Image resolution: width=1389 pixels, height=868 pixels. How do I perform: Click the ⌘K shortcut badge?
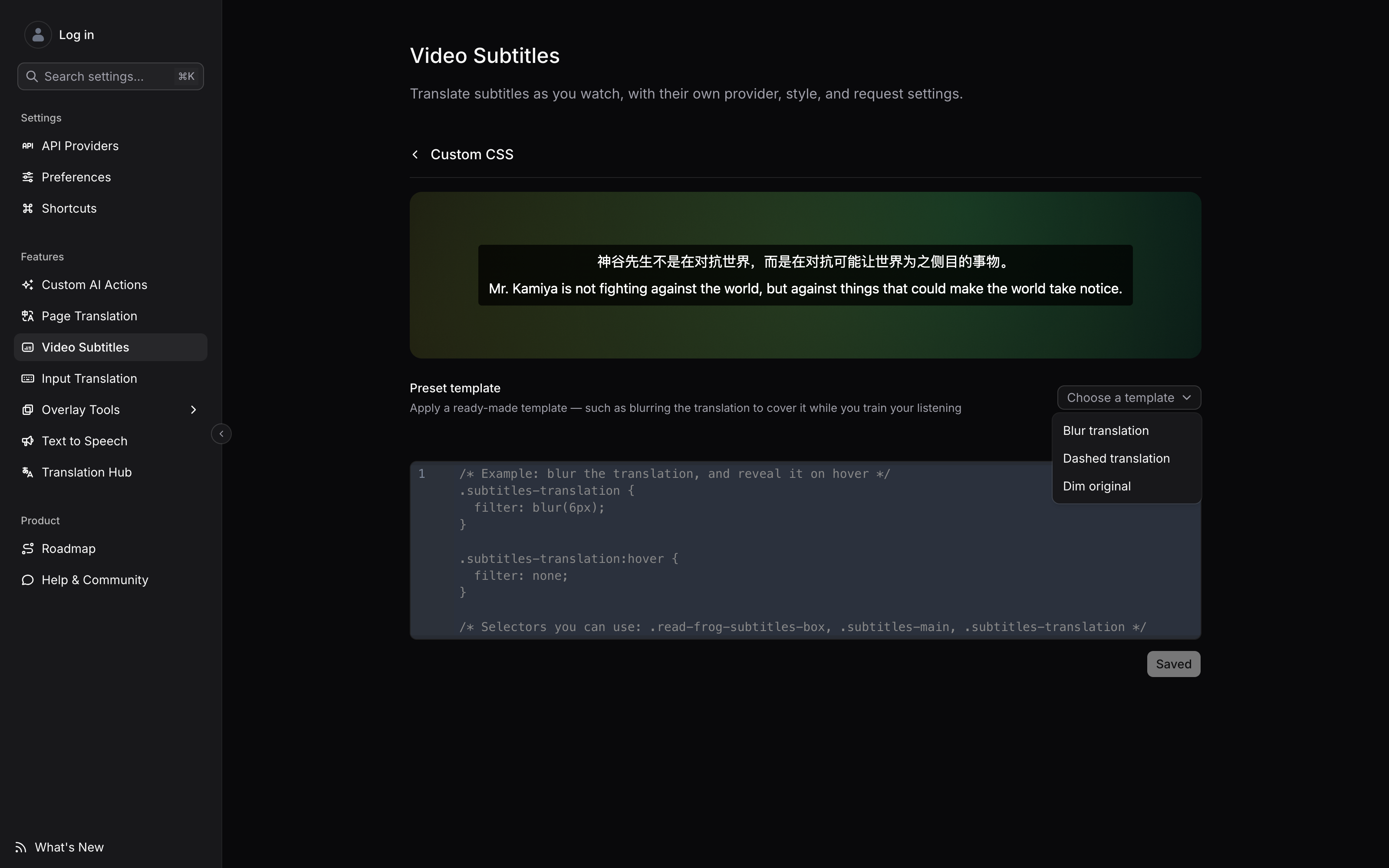186,76
